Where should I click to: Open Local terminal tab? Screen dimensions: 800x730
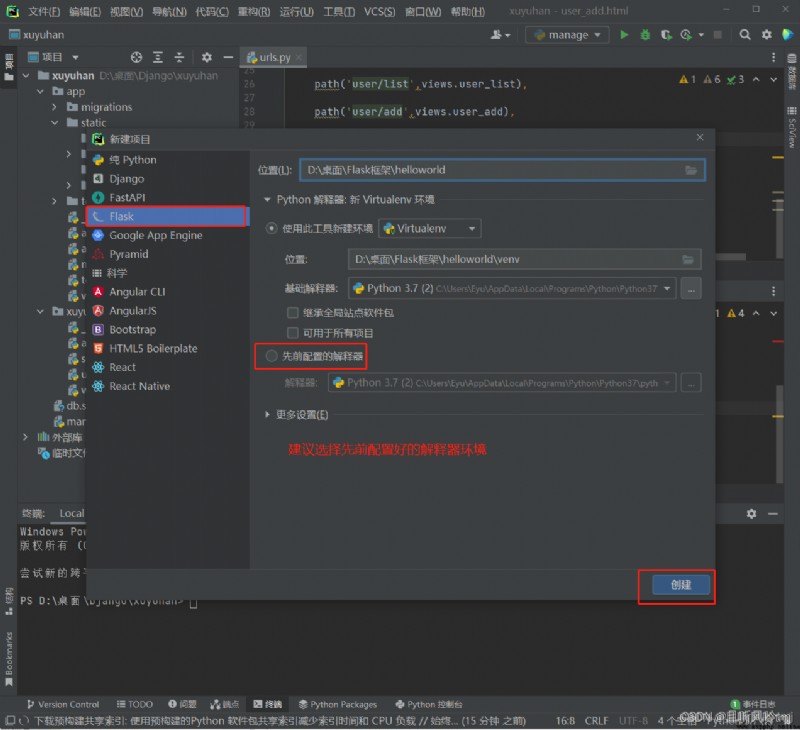click(x=72, y=514)
